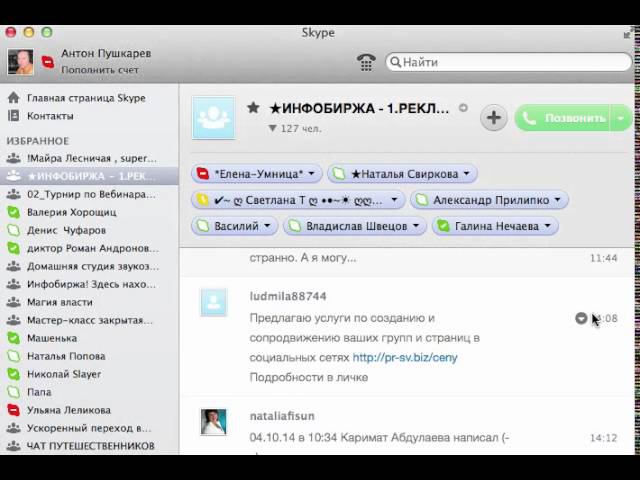Open the ЧАТ ПУТЕШЕСТВЕННИКОВ group

pyautogui.click(x=89, y=445)
